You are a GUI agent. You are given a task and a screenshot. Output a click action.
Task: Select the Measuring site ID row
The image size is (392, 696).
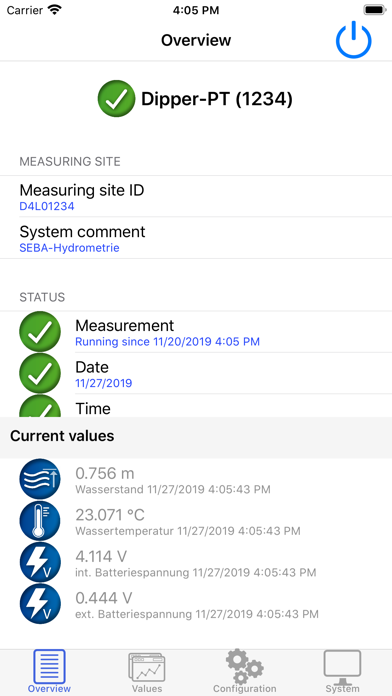point(196,197)
